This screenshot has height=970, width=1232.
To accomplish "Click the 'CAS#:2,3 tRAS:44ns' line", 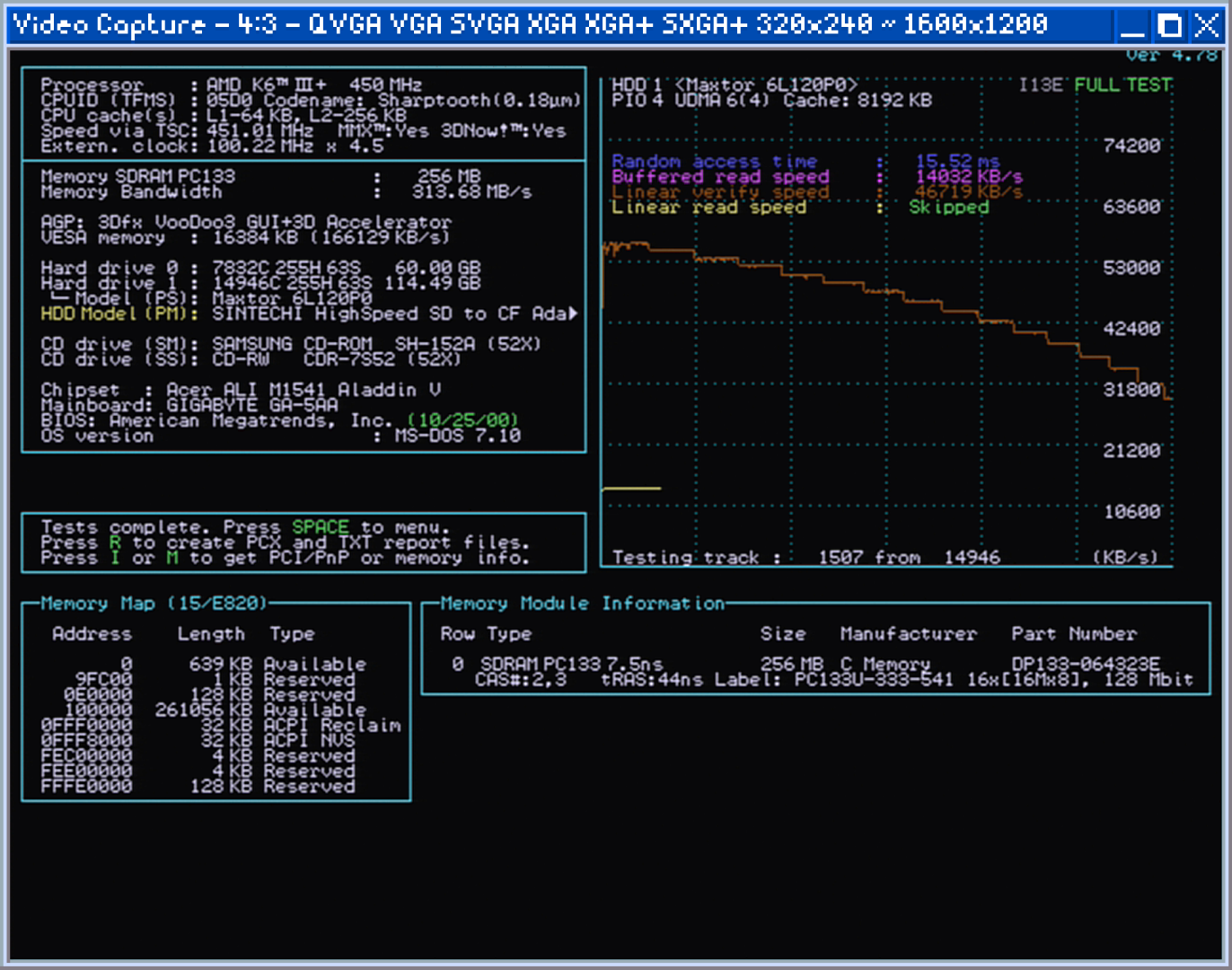I will click(x=833, y=680).
